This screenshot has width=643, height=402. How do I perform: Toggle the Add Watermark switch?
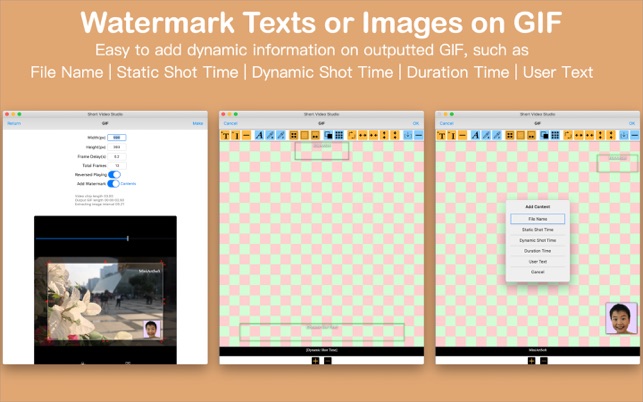(x=114, y=184)
